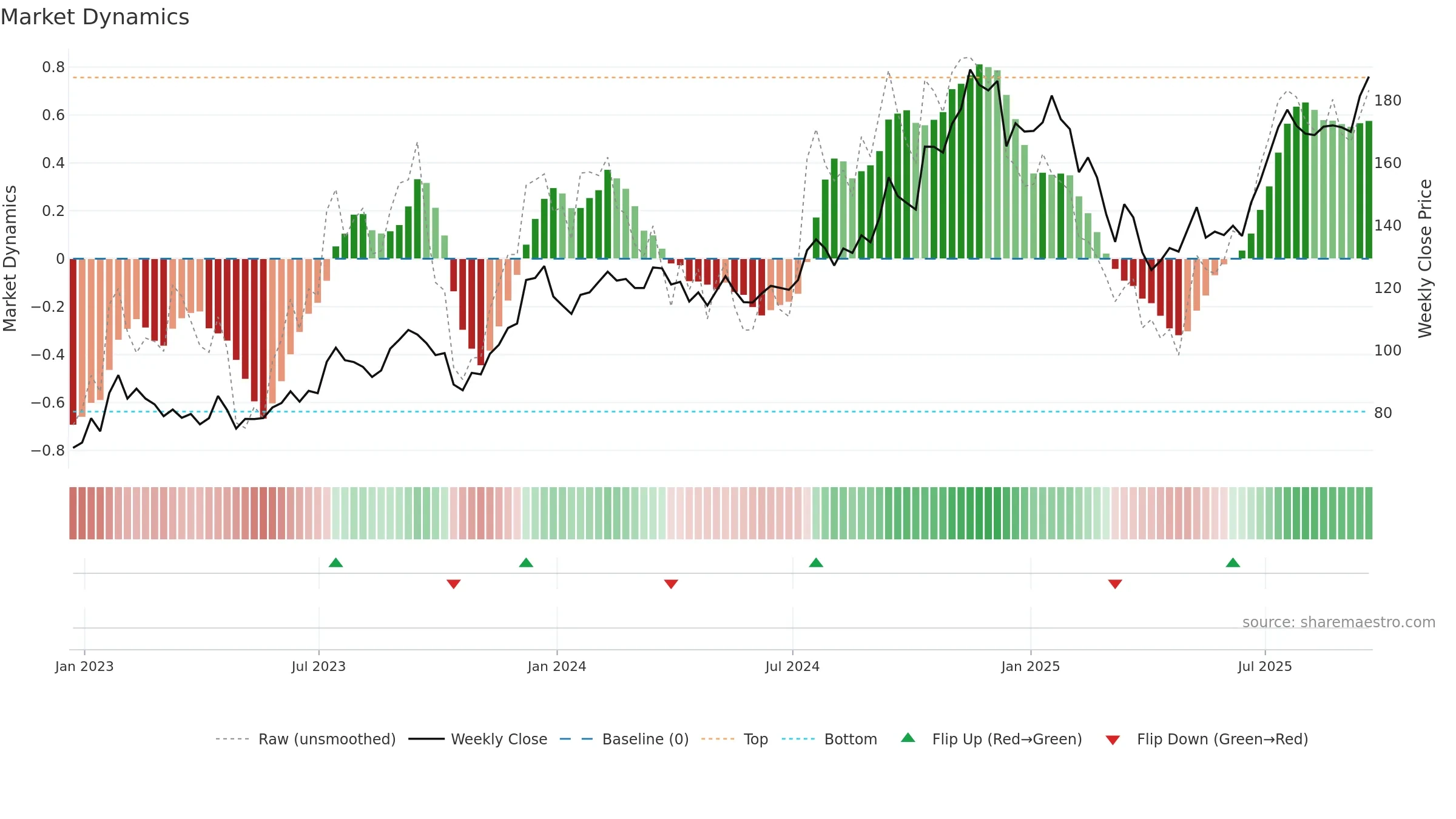Toggle the Baseline (0) legend entry
Viewport: 1456px width, 819px height.
coord(624,739)
